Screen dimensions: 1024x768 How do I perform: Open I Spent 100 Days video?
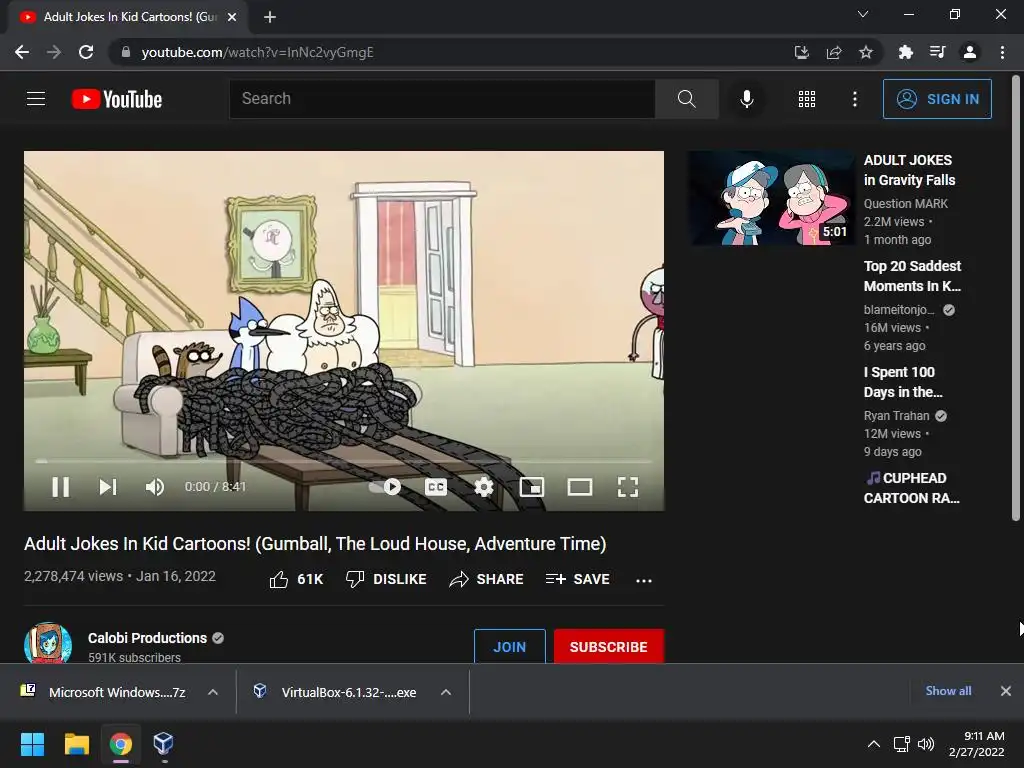tap(903, 381)
